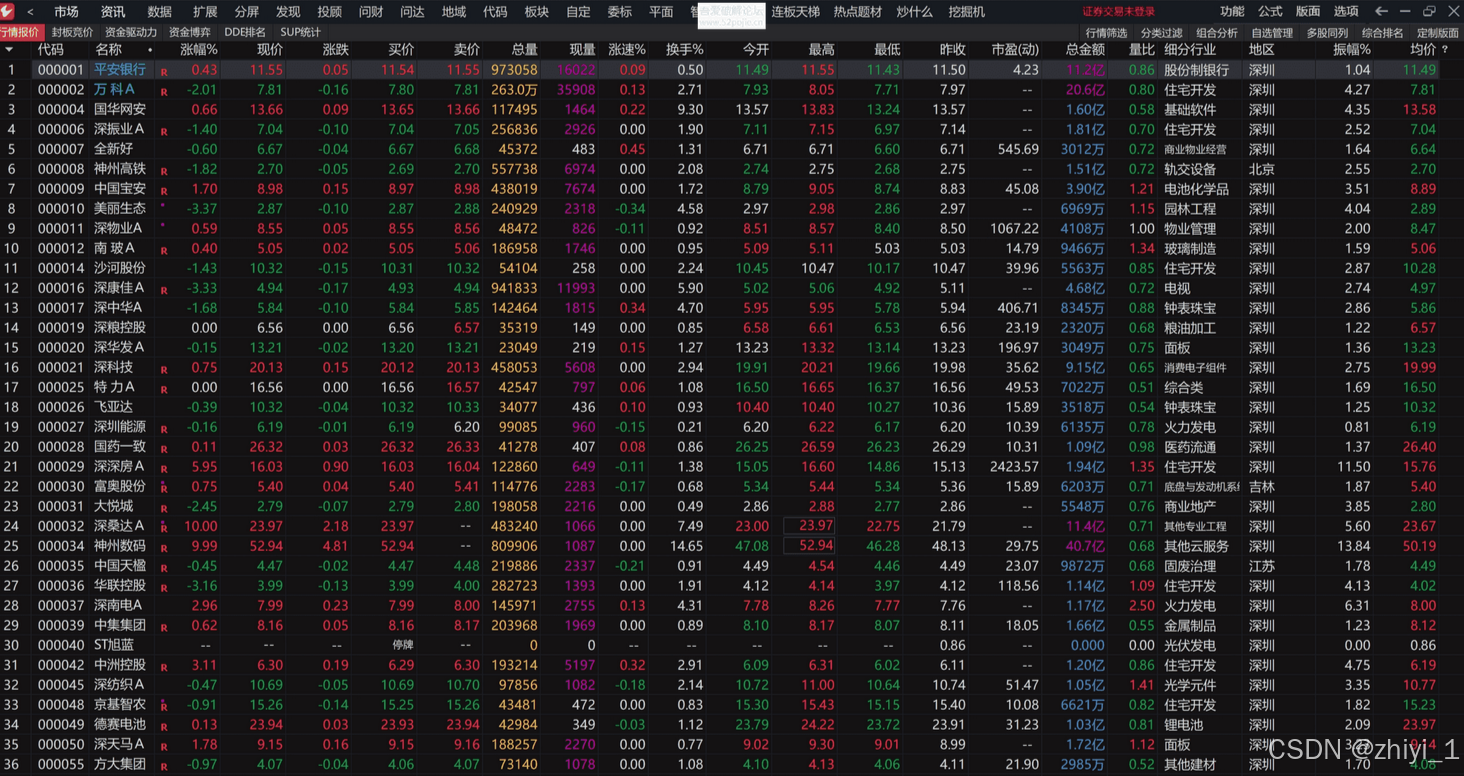Click the R marker in the 平安银行 row
Screen dimensions: 1464x776
[164, 72]
